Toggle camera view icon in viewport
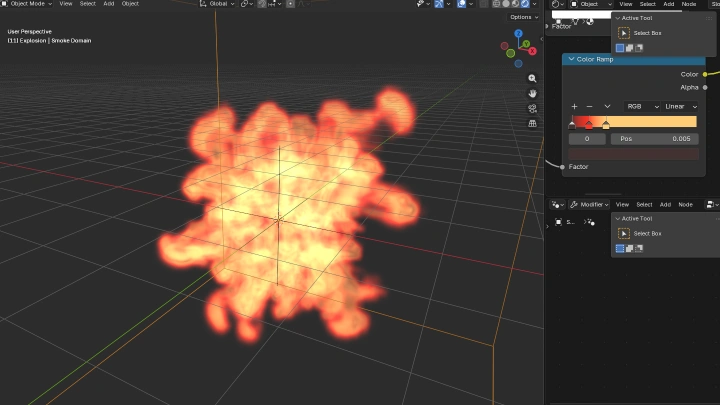The width and height of the screenshot is (720, 405). pos(532,108)
